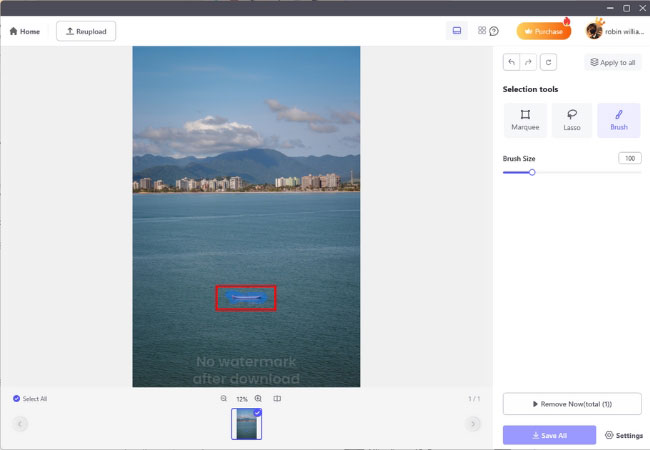Click the redo arrow icon
650x450 pixels.
(x=529, y=62)
